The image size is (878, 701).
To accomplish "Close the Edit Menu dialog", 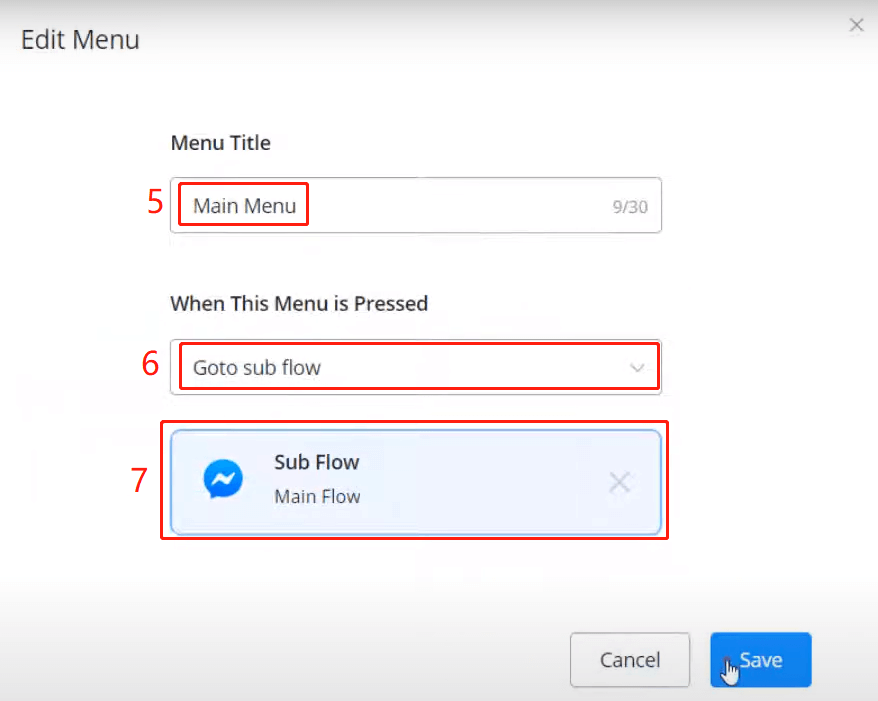I will [856, 26].
